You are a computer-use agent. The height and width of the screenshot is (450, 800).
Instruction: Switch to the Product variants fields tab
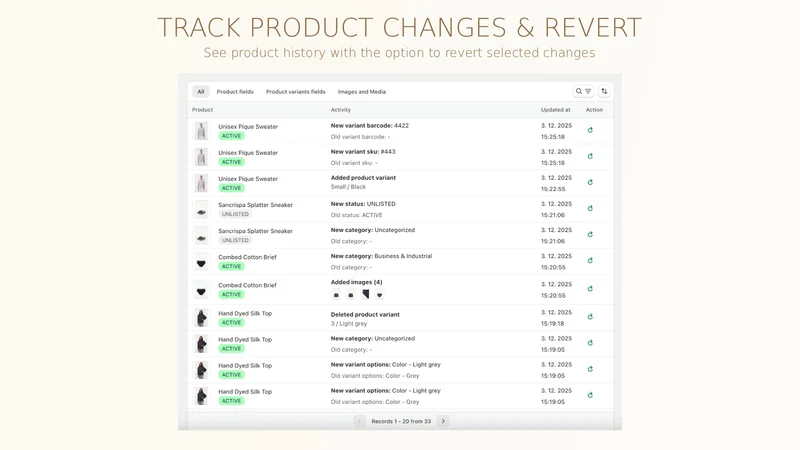[x=295, y=92]
